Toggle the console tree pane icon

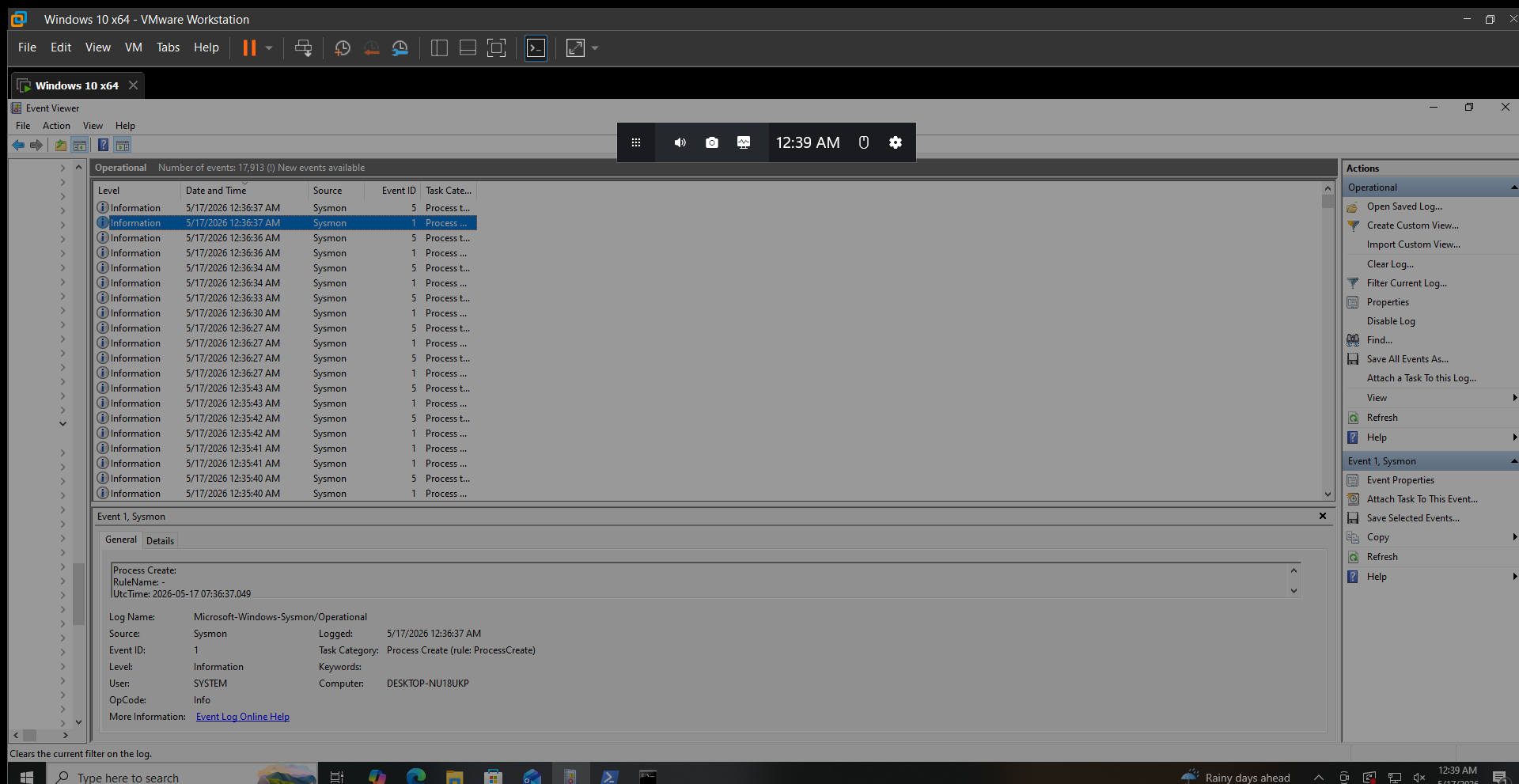(x=80, y=145)
